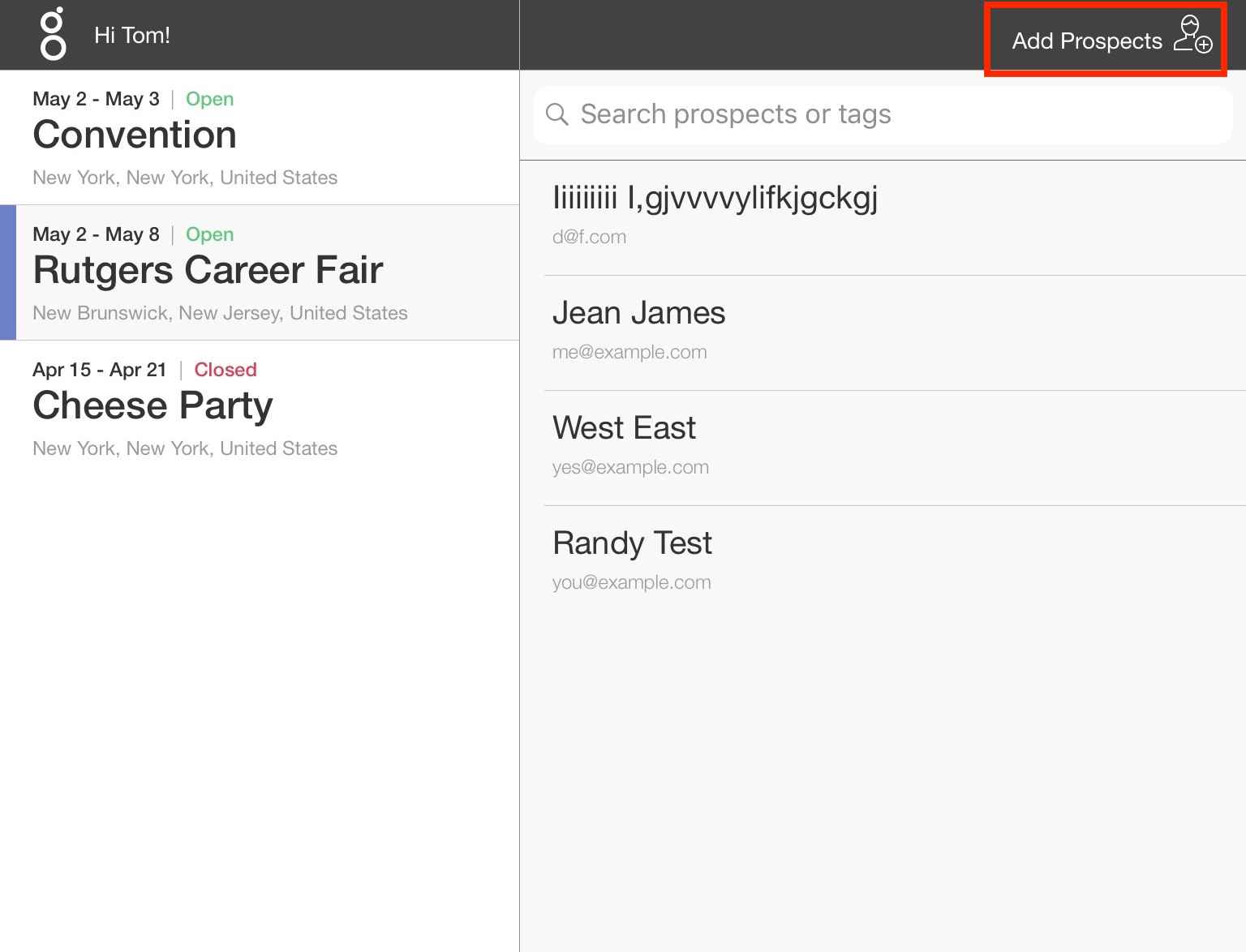
Task: Click the app logo icon beside Hi Tom
Action: (x=53, y=34)
